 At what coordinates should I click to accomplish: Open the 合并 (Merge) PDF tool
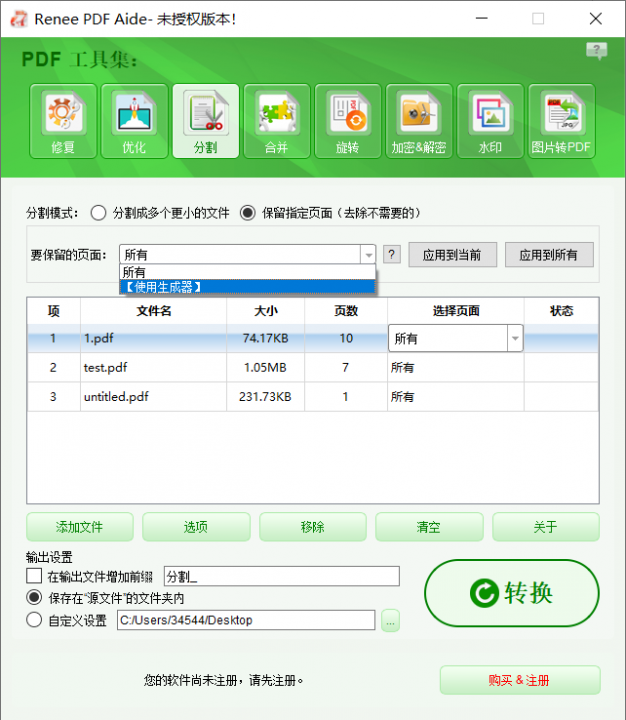[277, 121]
